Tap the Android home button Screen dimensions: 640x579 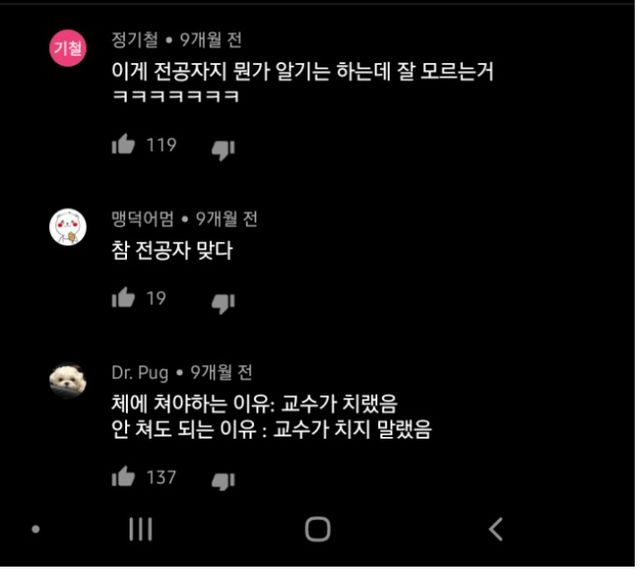click(318, 529)
